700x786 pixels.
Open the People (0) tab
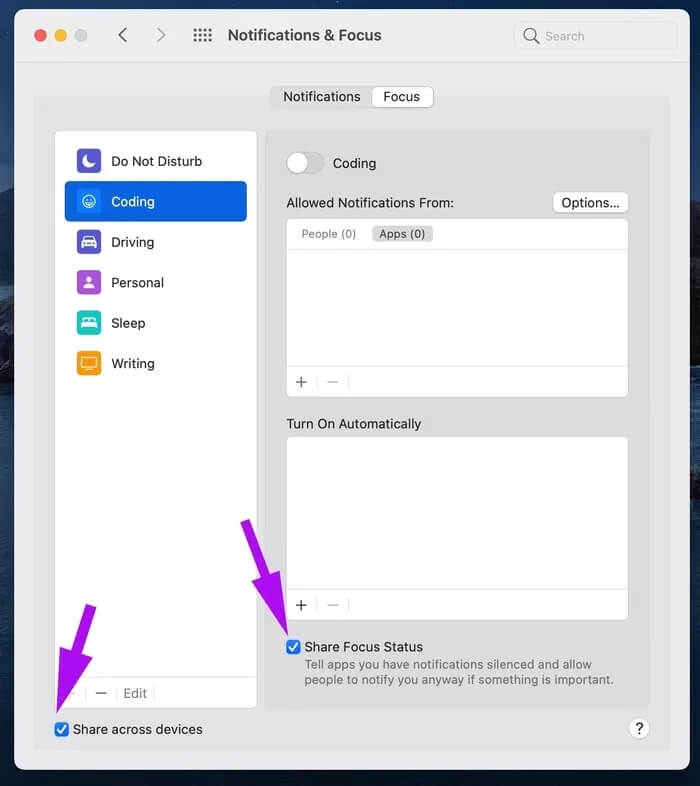(x=328, y=234)
